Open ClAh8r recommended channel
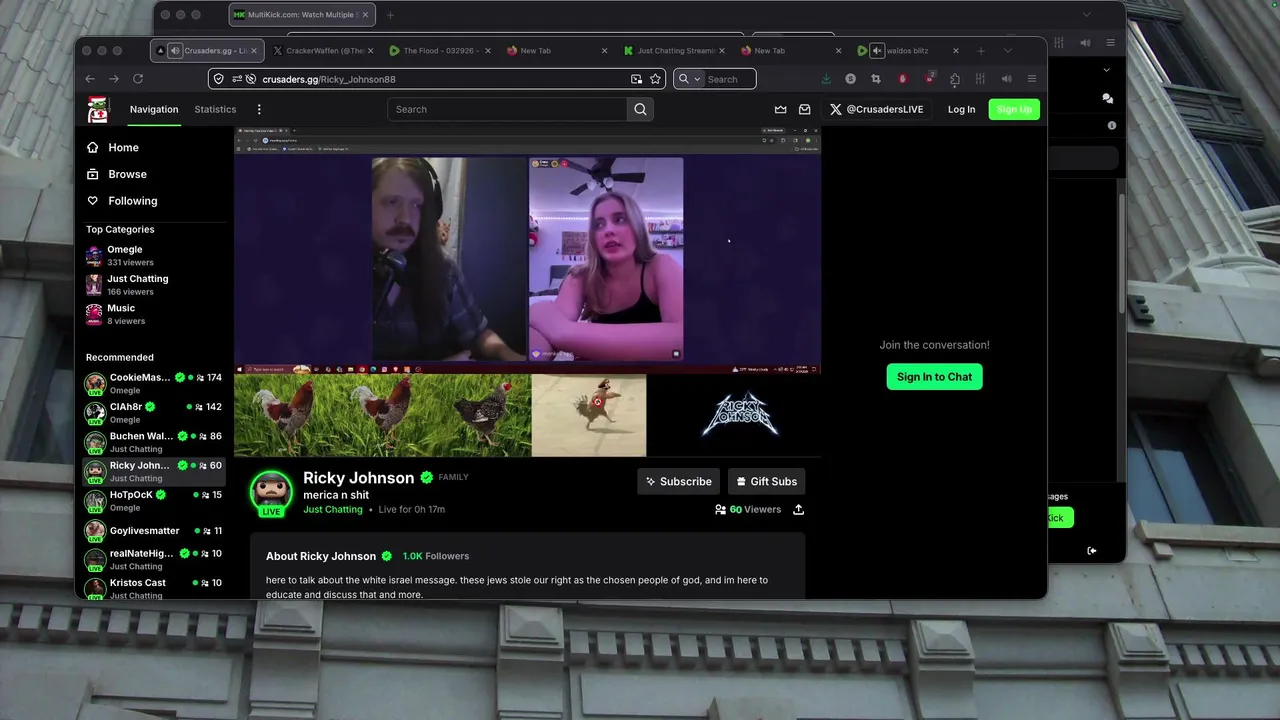The image size is (1280, 720). (x=154, y=413)
